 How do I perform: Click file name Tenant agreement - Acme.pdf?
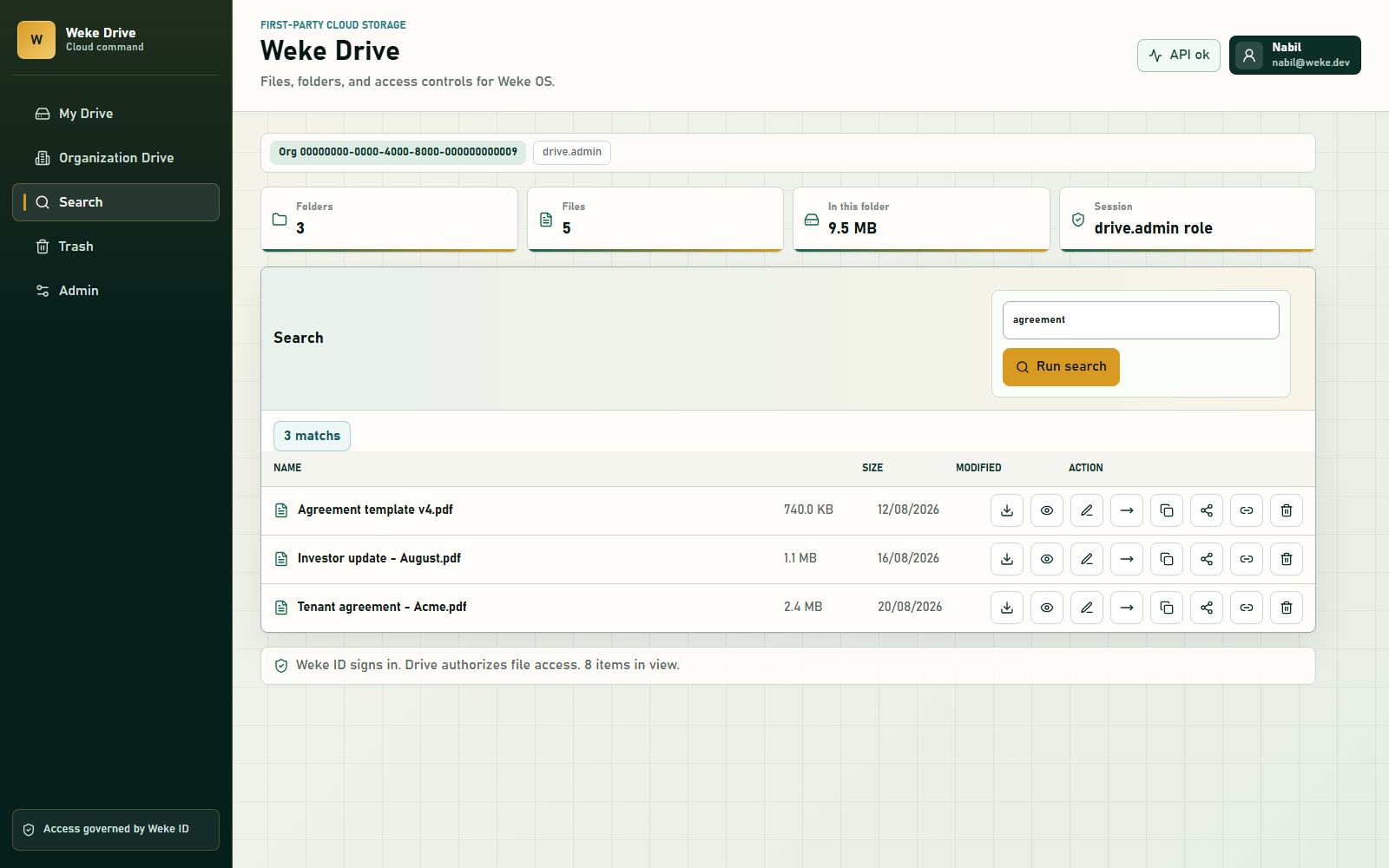[x=382, y=608]
